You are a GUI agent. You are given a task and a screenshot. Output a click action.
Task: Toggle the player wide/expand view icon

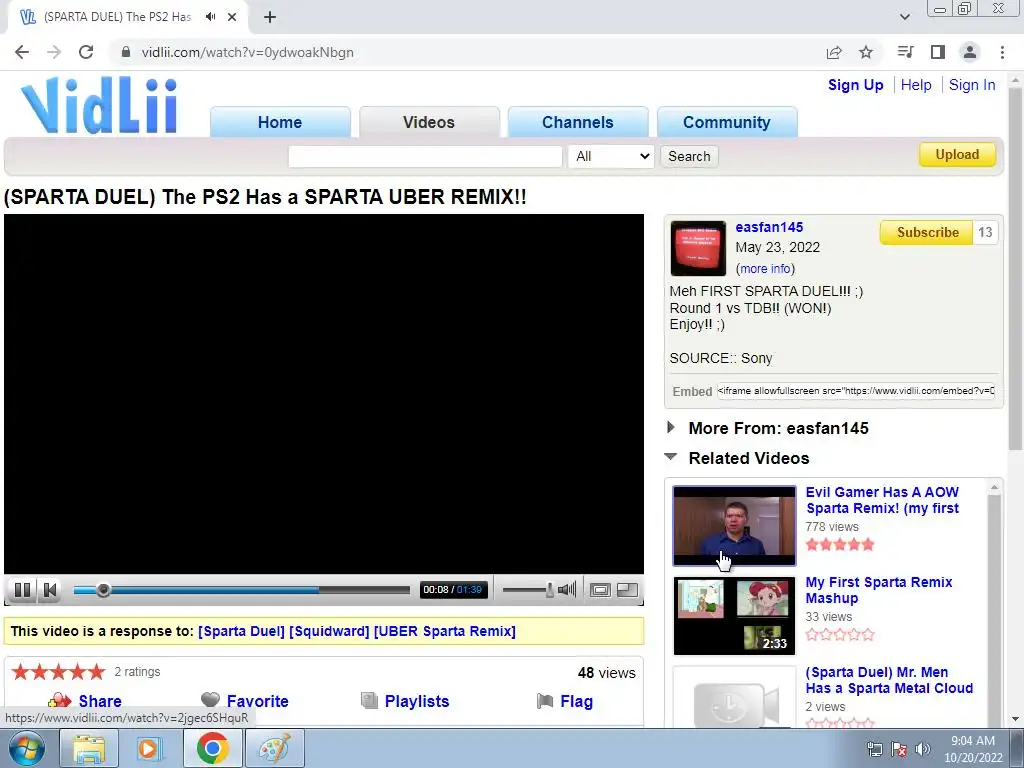point(628,590)
